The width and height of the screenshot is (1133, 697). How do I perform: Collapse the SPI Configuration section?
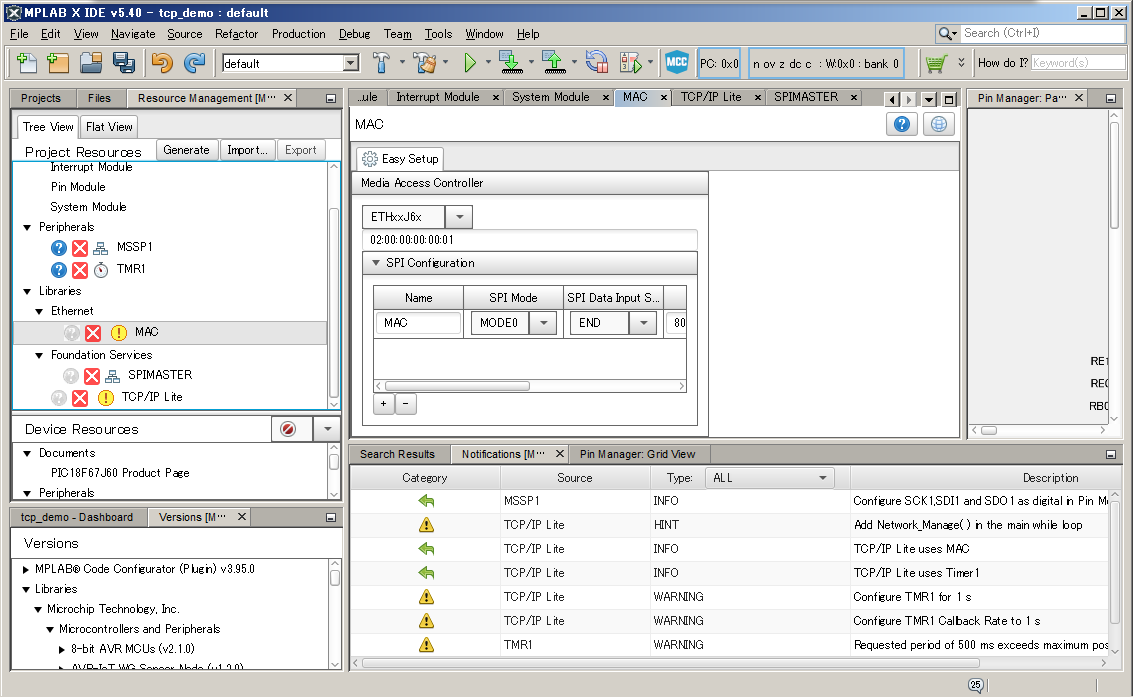point(376,263)
